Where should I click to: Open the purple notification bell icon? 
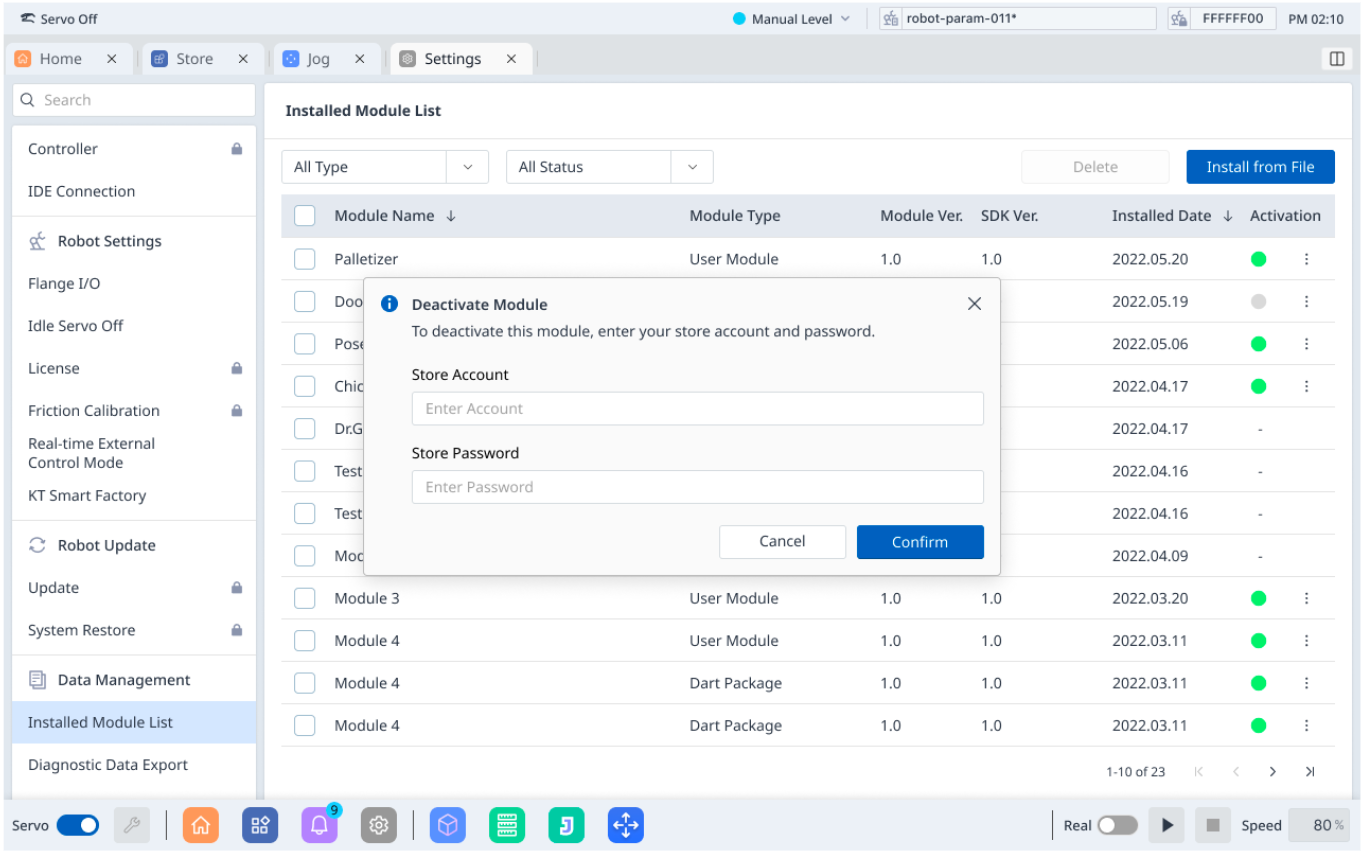point(319,825)
